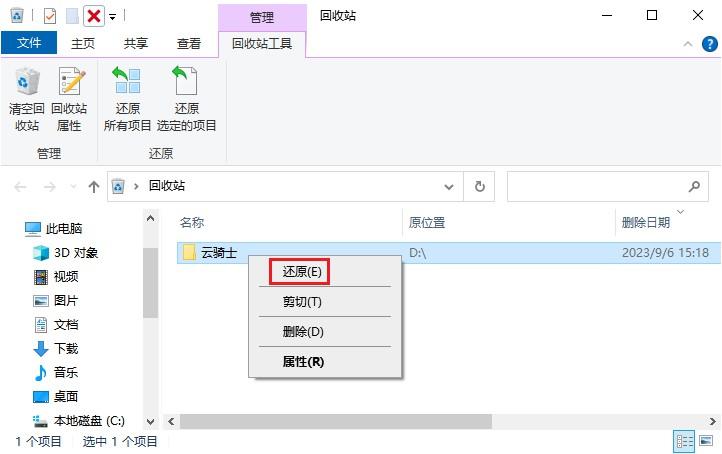Select 此电脑 in the navigation pane
Image resolution: width=722 pixels, height=454 pixels.
(x=54, y=228)
